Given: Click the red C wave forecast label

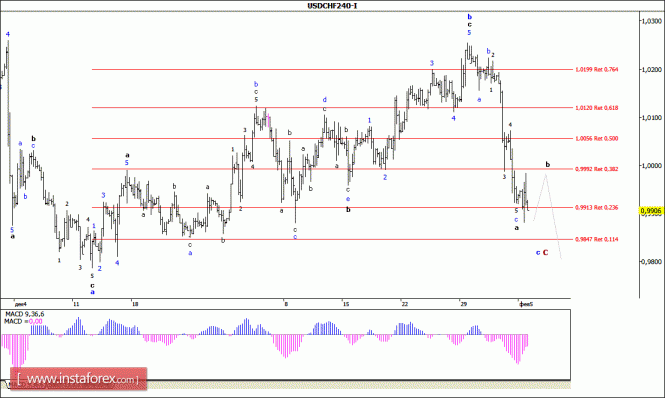Looking at the screenshot, I should (x=546, y=252).
